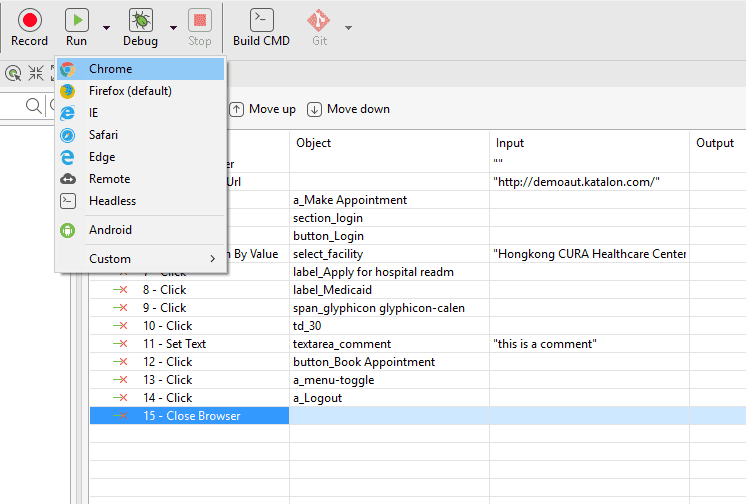Click the target icon below the Record button
The width and height of the screenshot is (746, 504).
coord(13,73)
